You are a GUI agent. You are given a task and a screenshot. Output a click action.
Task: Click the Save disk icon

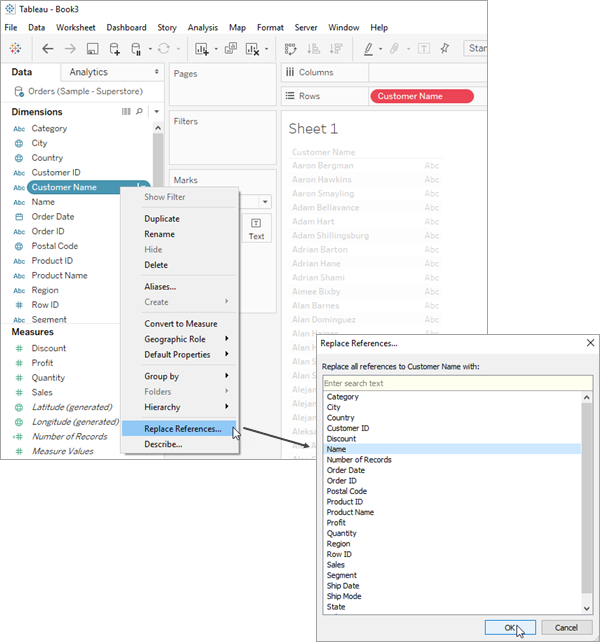pos(93,49)
